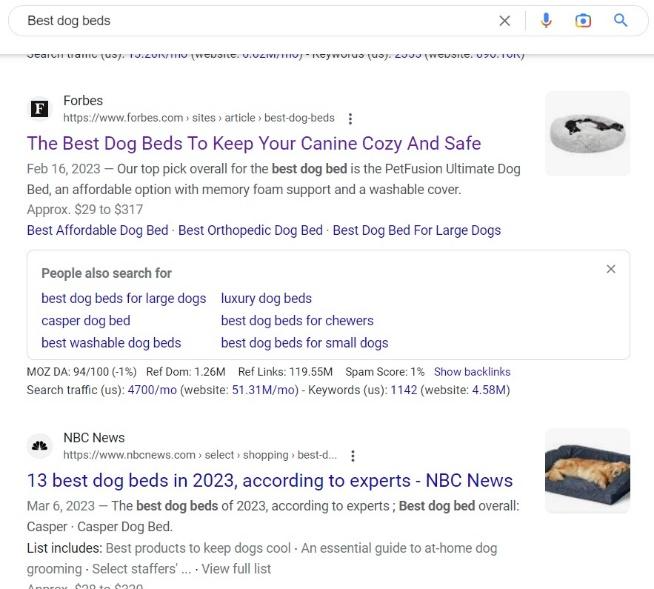Clear the search box with the X icon
This screenshot has height=589, width=654.
505,20
